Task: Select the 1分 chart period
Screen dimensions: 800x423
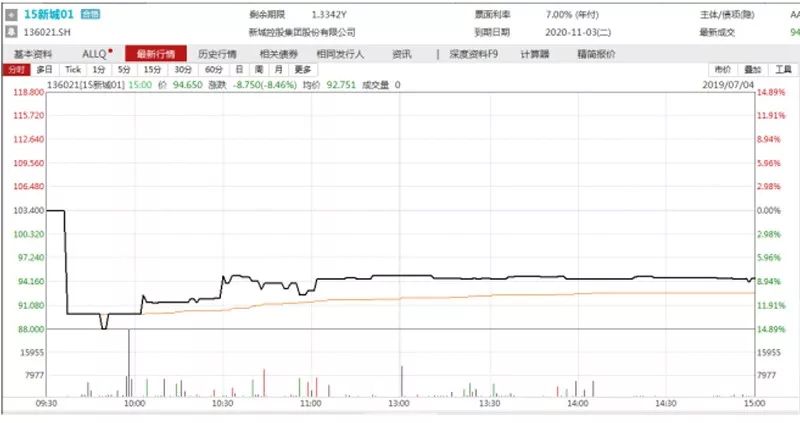Action: (x=99, y=69)
